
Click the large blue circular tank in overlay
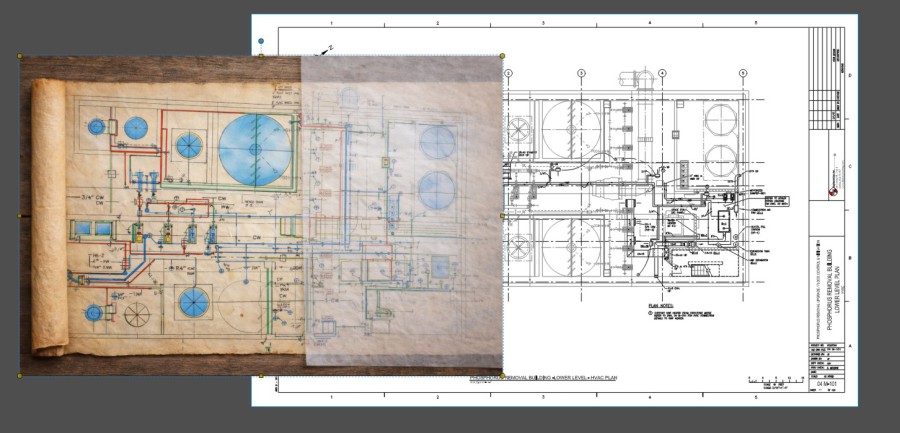(x=254, y=146)
